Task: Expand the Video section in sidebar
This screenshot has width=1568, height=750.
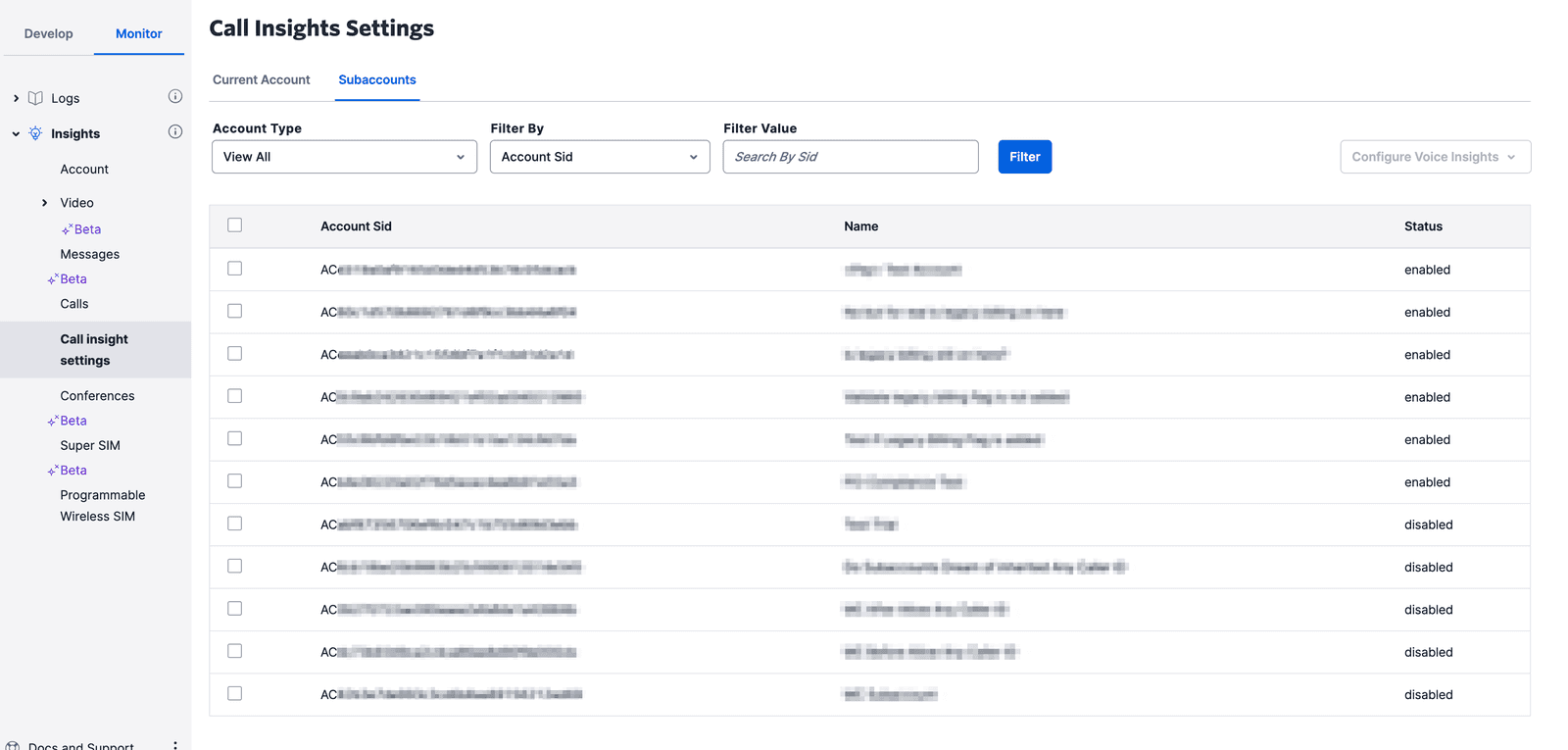Action: pyautogui.click(x=44, y=203)
